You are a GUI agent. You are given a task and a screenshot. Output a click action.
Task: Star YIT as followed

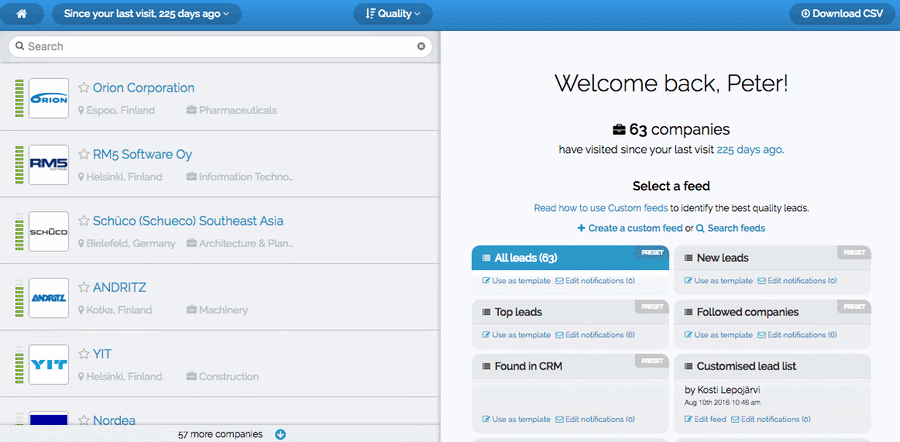(84, 354)
